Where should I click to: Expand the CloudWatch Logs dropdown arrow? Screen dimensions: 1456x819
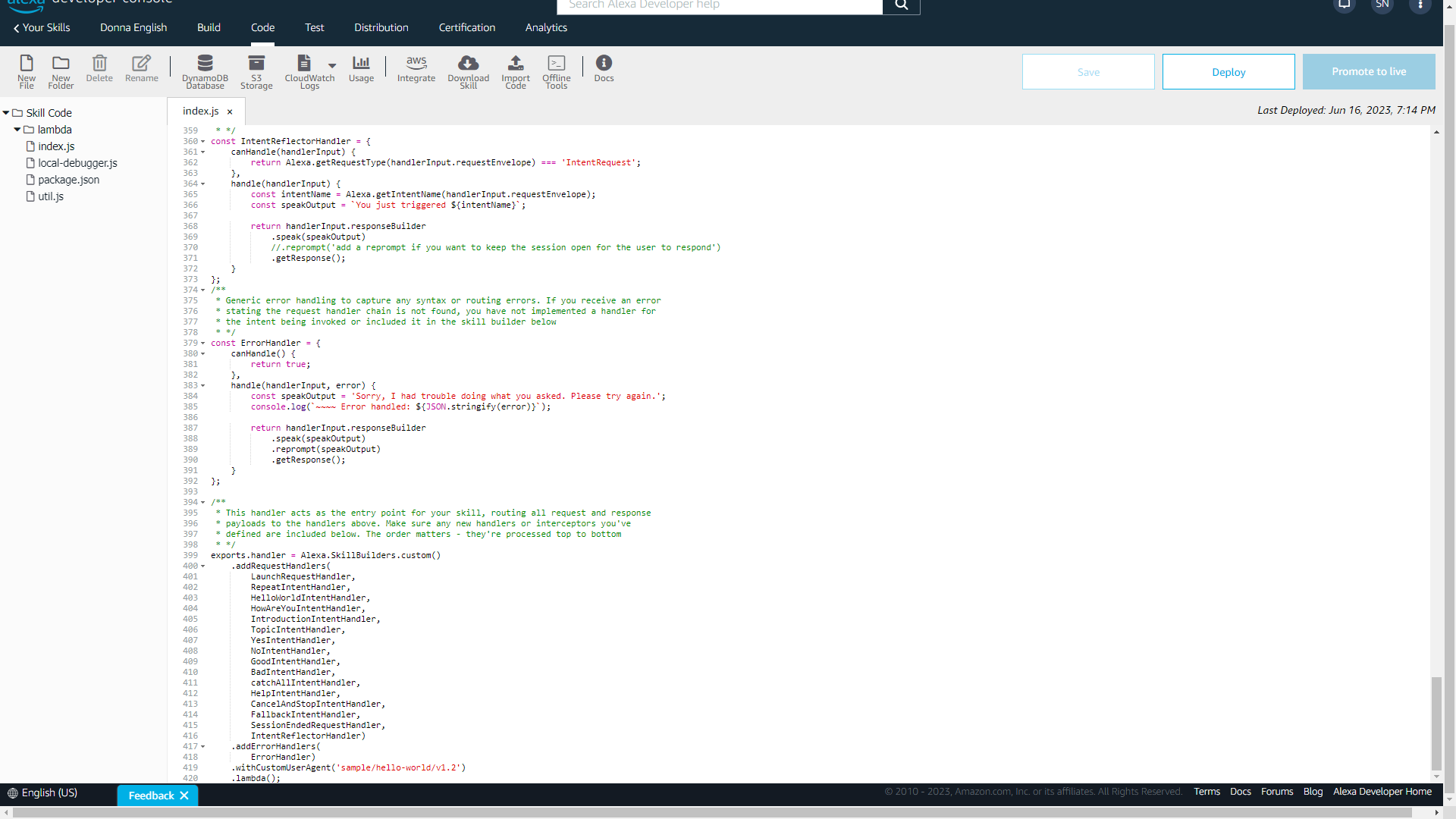pyautogui.click(x=332, y=66)
